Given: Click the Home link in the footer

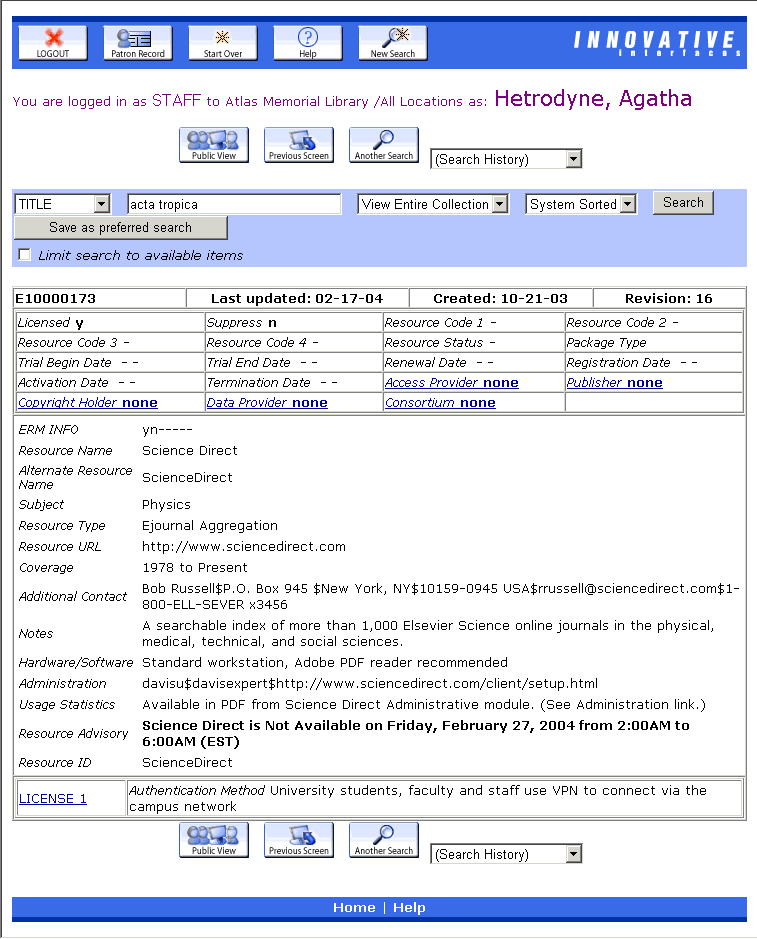Looking at the screenshot, I should (x=354, y=907).
